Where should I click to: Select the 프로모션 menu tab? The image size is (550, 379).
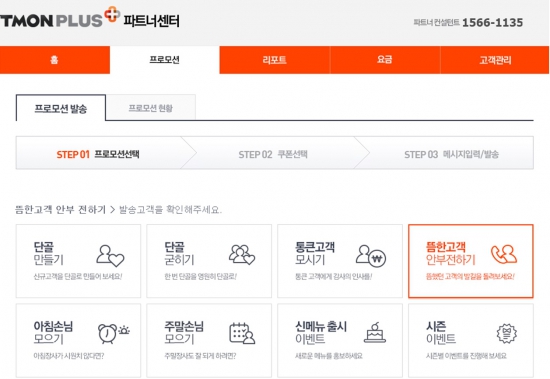coord(165,60)
